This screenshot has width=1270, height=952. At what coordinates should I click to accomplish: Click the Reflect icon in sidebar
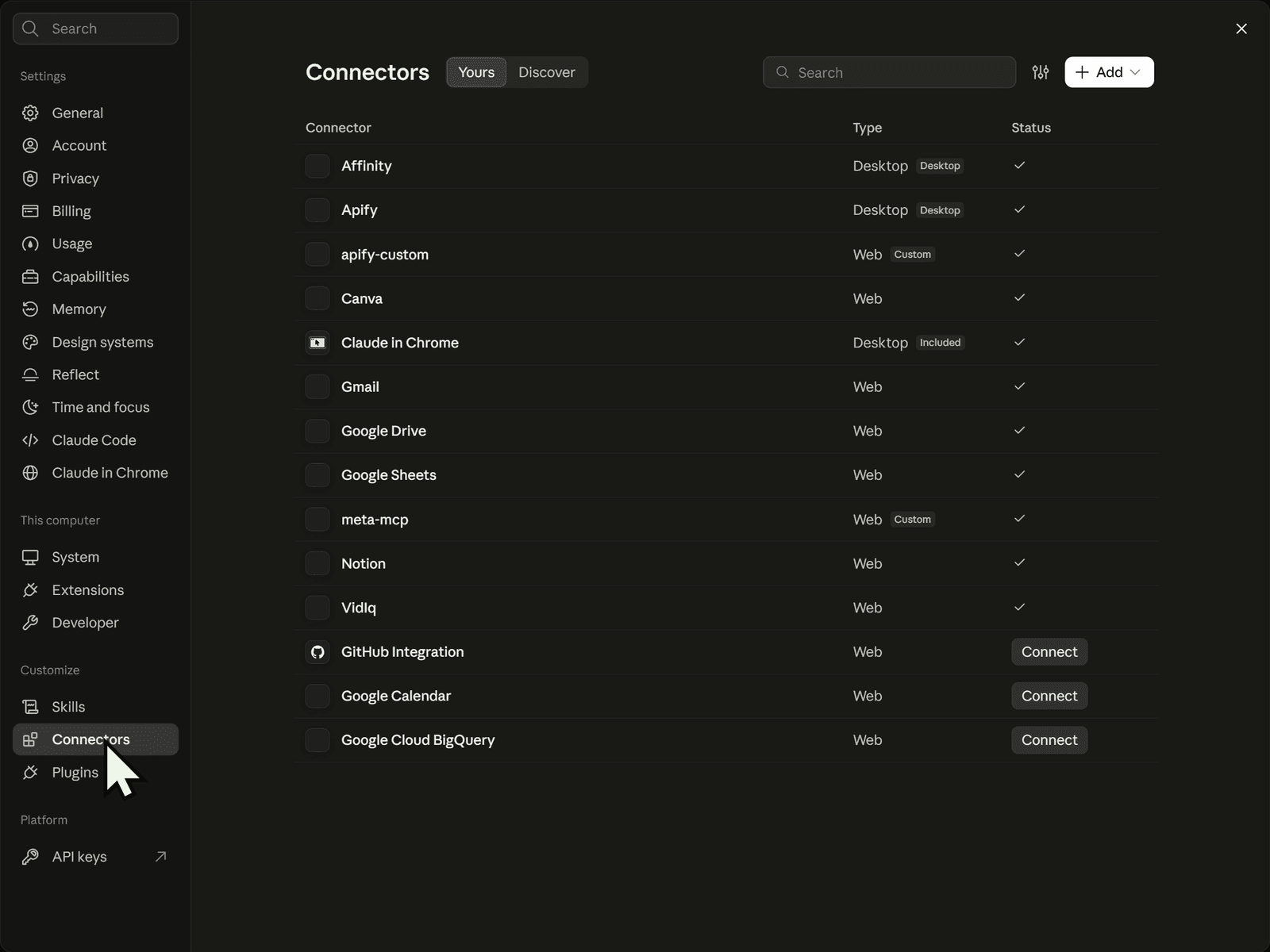30,374
